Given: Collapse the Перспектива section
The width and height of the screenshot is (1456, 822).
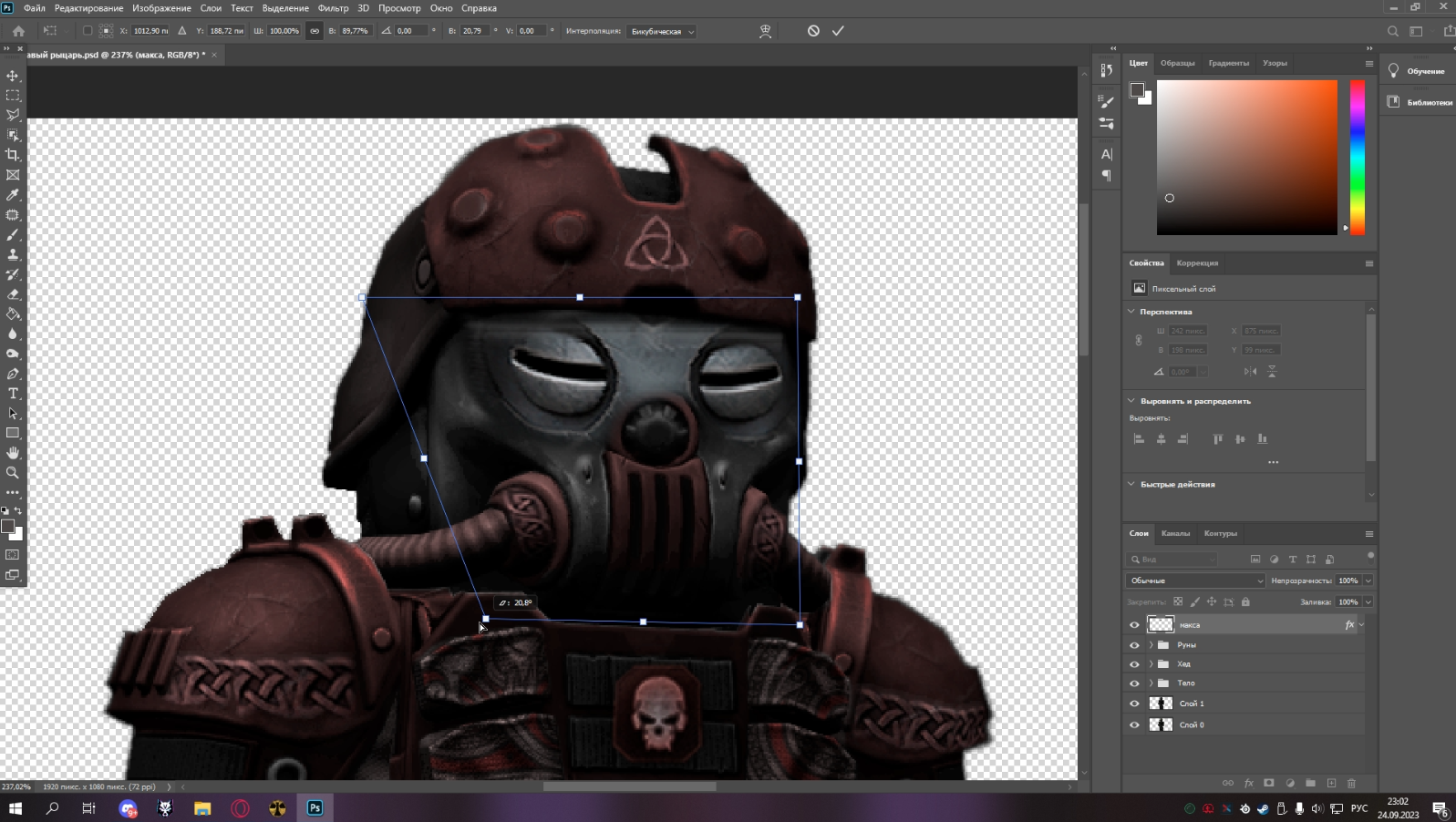Looking at the screenshot, I should coord(1131,312).
